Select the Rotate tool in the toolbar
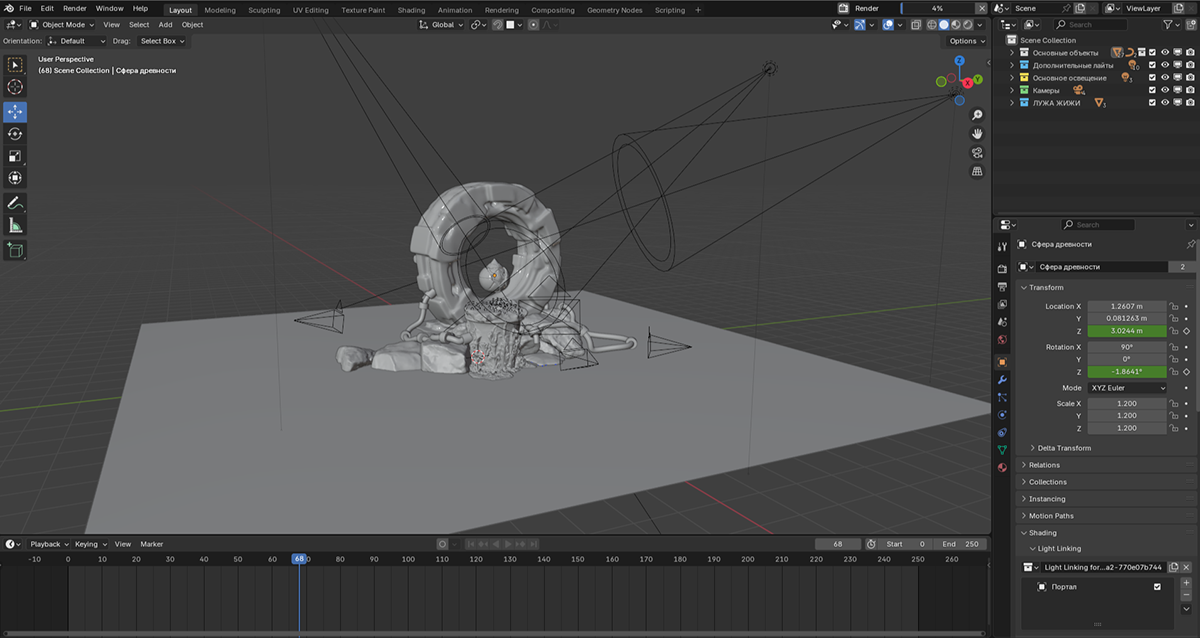The height and width of the screenshot is (638, 1200). (x=15, y=134)
